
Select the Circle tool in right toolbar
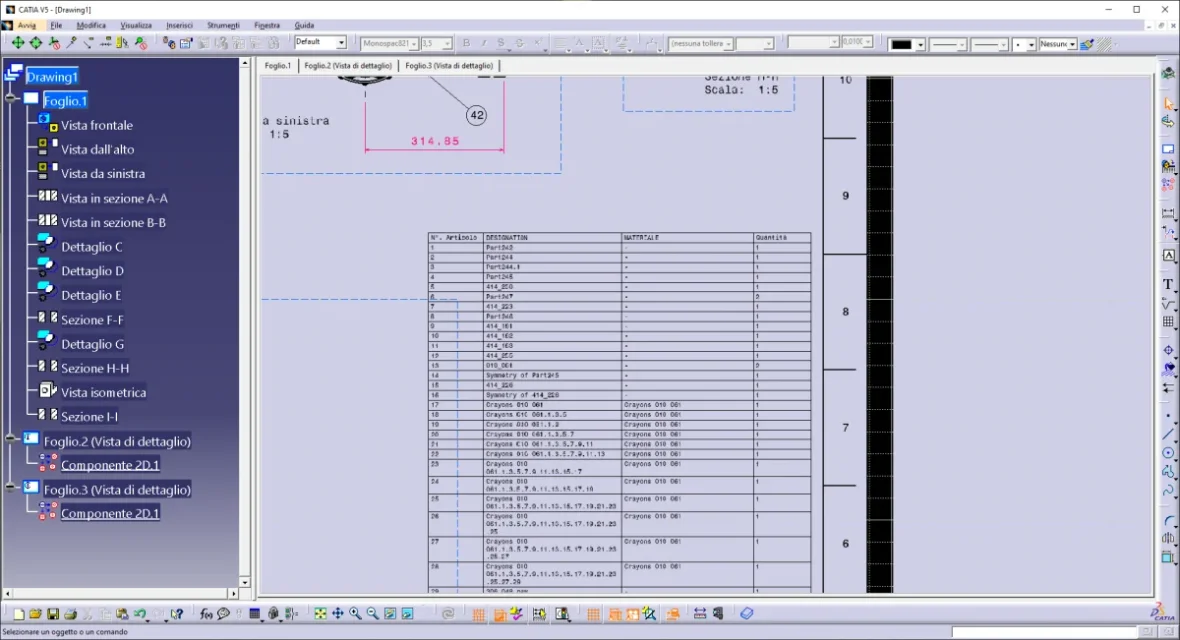(1167, 453)
